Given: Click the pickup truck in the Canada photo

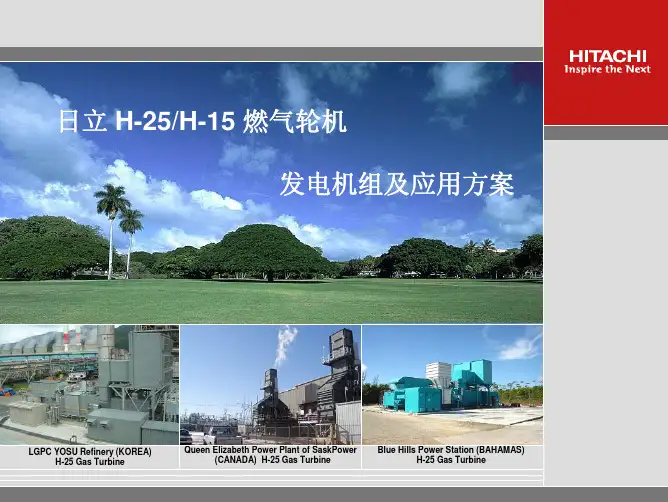Looking at the screenshot, I should pyautogui.click(x=222, y=435).
